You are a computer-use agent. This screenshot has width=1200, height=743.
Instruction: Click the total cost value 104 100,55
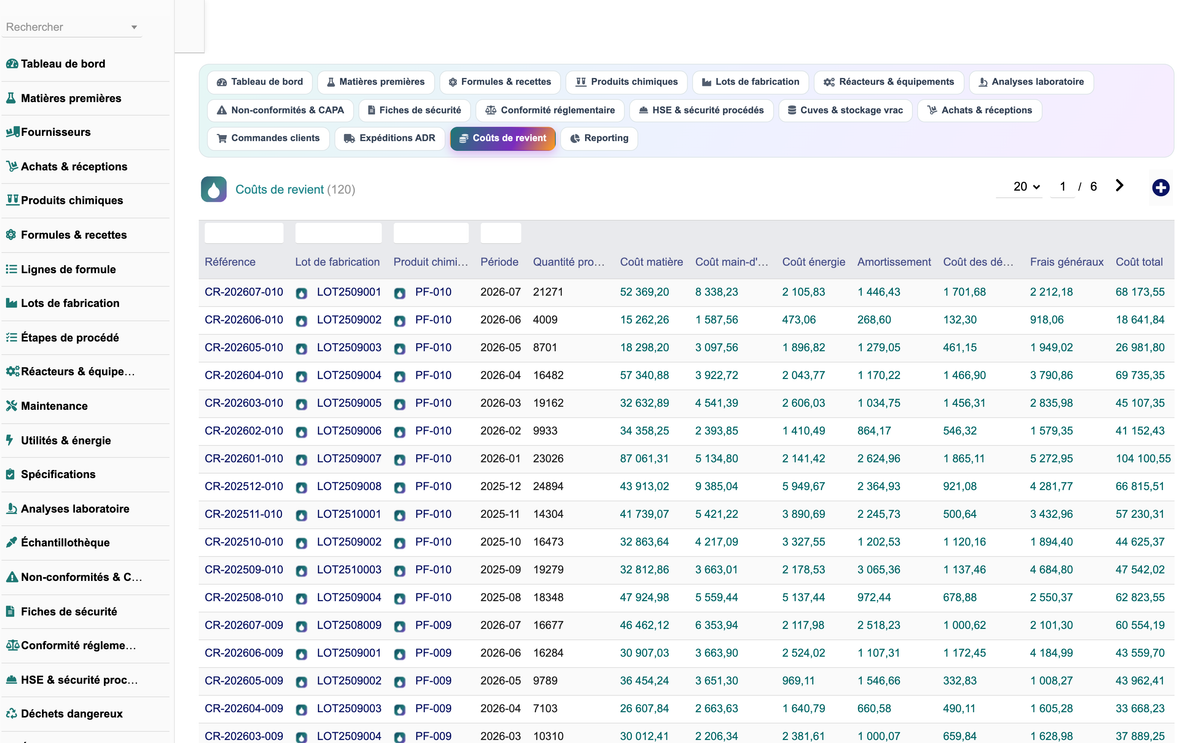[1143, 459]
